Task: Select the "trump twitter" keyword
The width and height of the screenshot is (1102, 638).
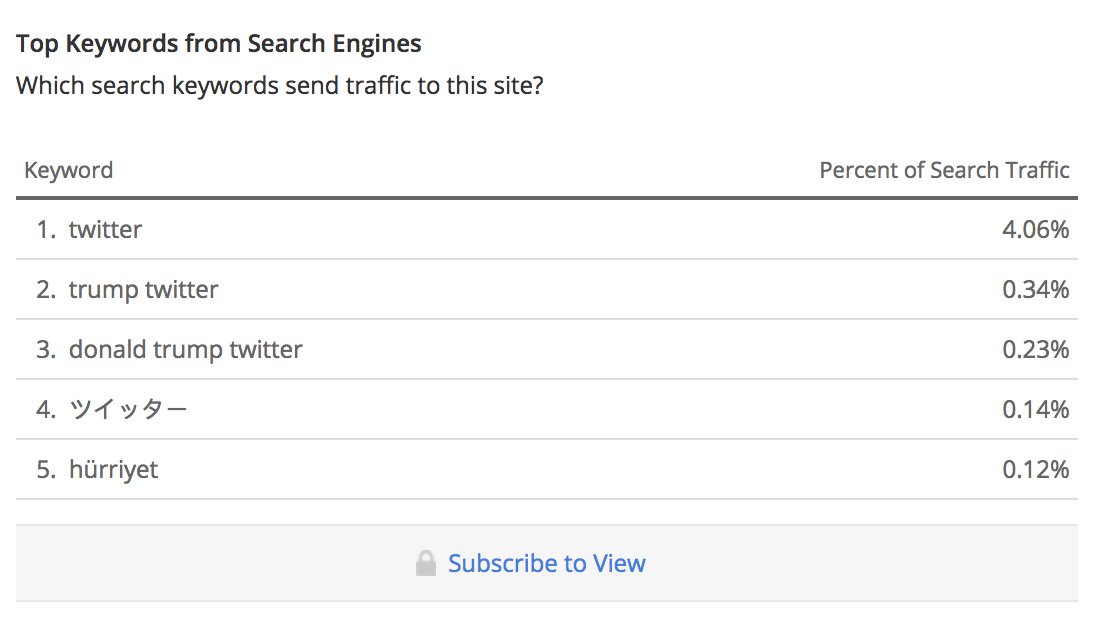Action: pos(143,290)
